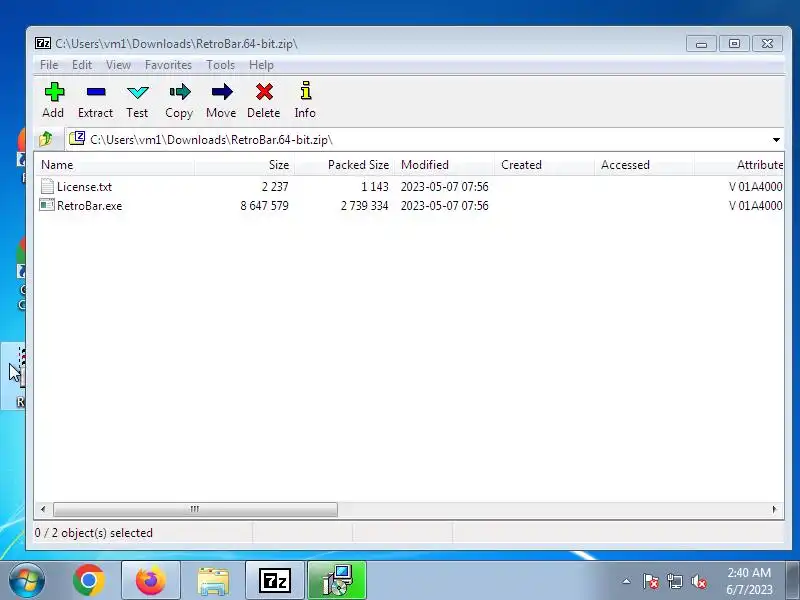Click the 2 237 size value
The height and width of the screenshot is (600, 800).
275,187
